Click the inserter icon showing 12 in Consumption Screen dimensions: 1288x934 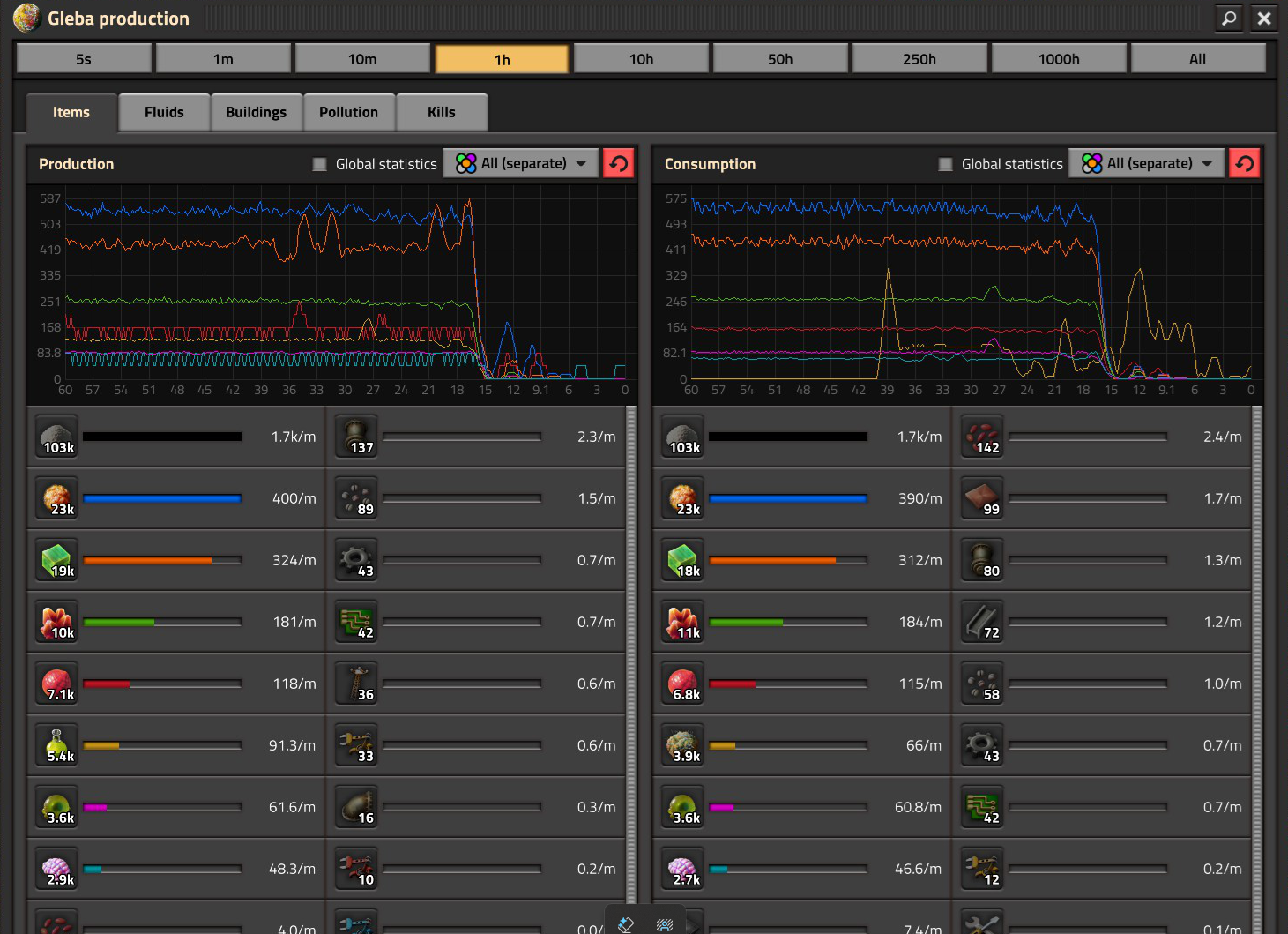pos(983,869)
